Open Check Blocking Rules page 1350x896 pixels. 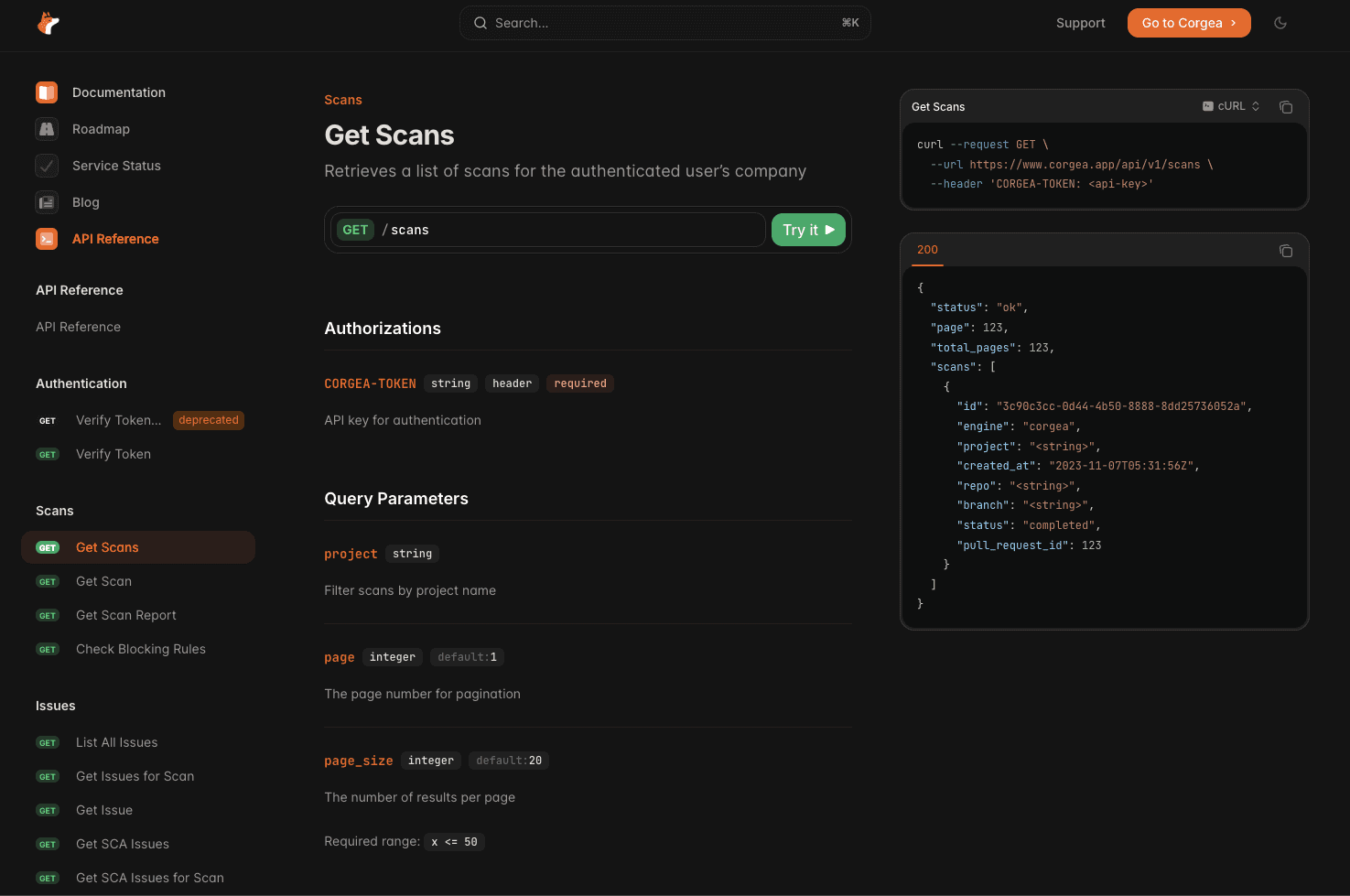coord(141,649)
